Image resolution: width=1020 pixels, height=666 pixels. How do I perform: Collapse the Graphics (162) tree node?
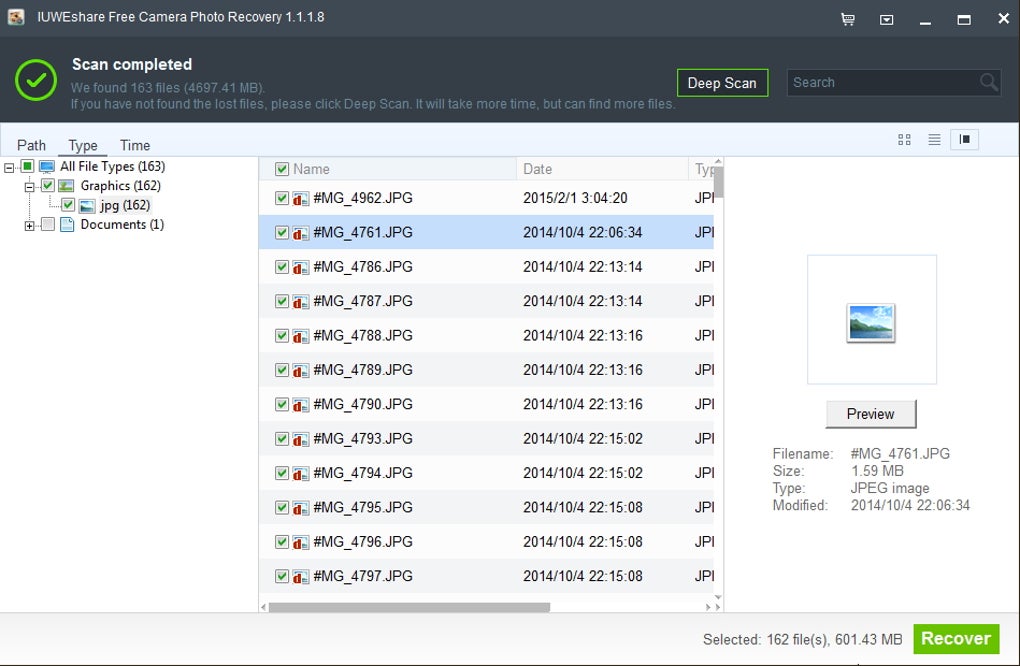pos(29,187)
